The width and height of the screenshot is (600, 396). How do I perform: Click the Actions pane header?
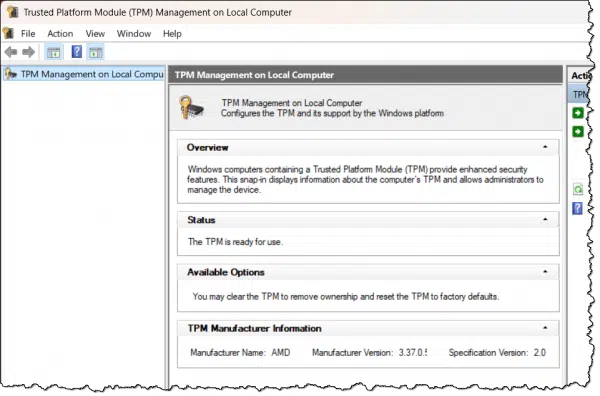(580, 75)
